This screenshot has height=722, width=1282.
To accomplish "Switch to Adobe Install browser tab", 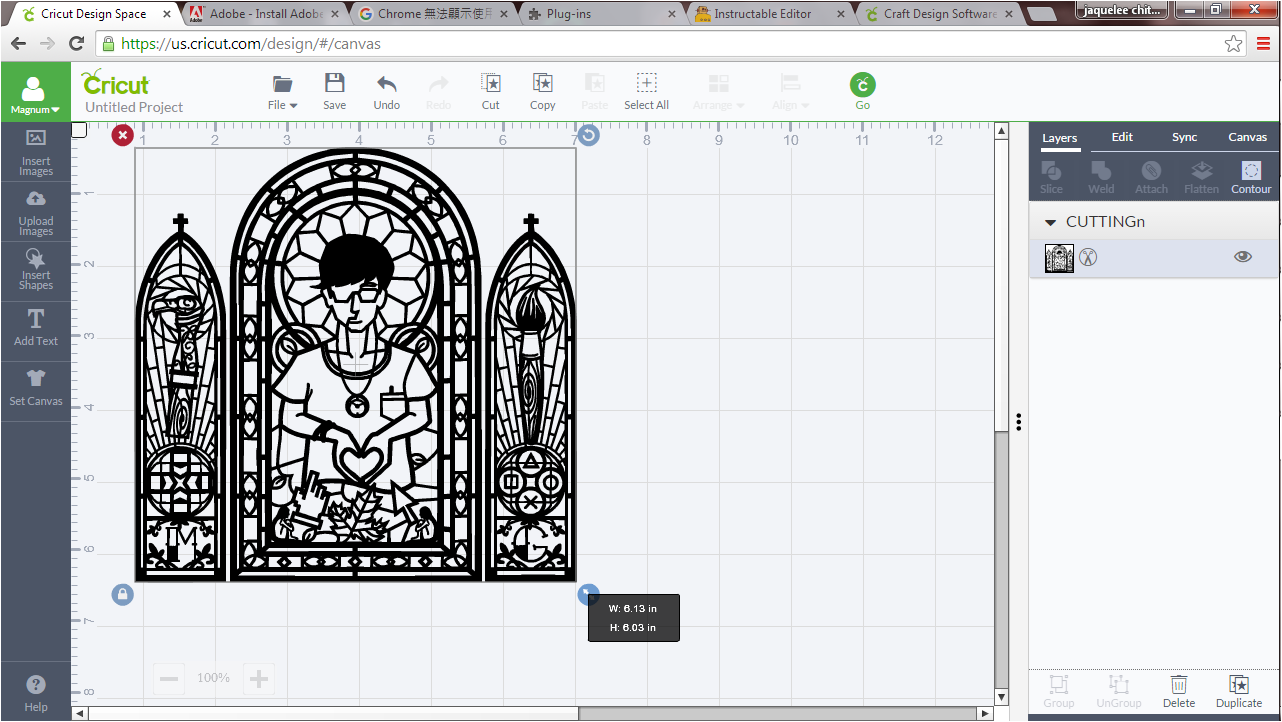I will tap(265, 14).
